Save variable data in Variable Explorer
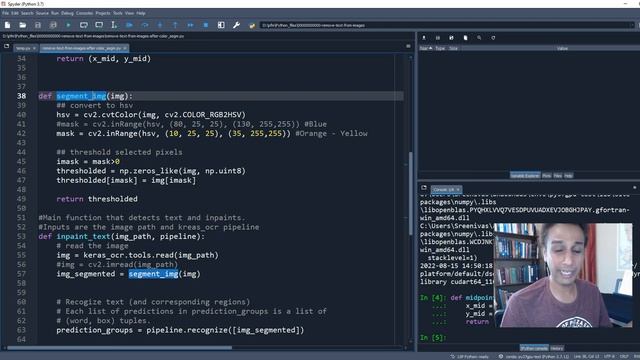 click(x=438, y=38)
